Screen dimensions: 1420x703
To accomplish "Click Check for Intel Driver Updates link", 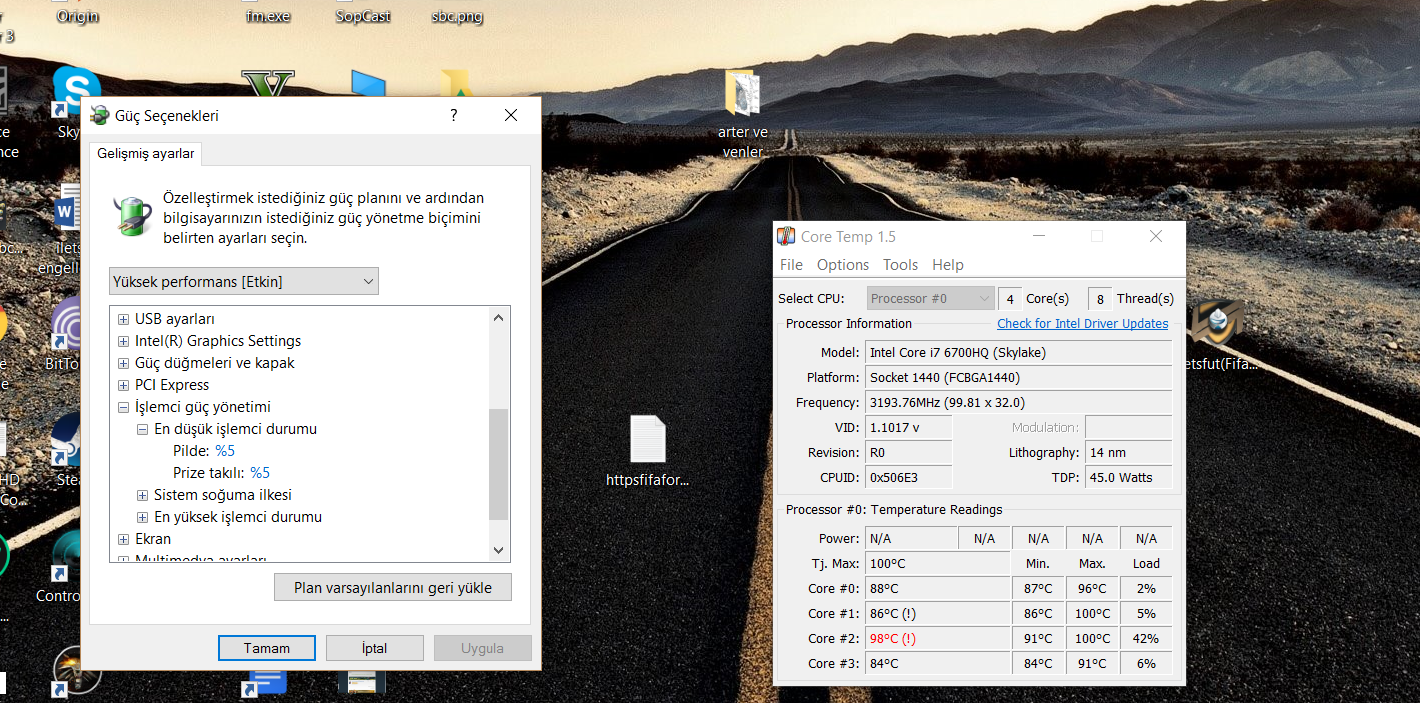I will tap(1082, 324).
